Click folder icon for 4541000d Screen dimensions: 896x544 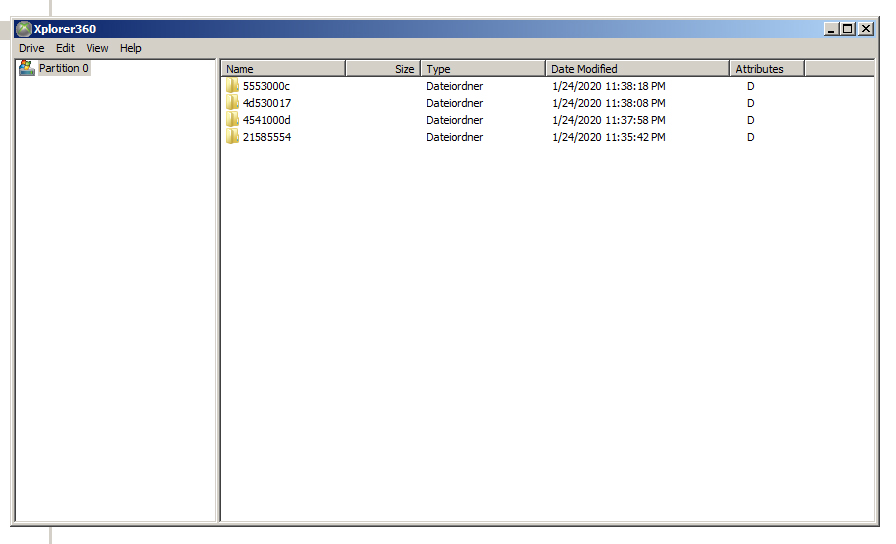[x=232, y=120]
